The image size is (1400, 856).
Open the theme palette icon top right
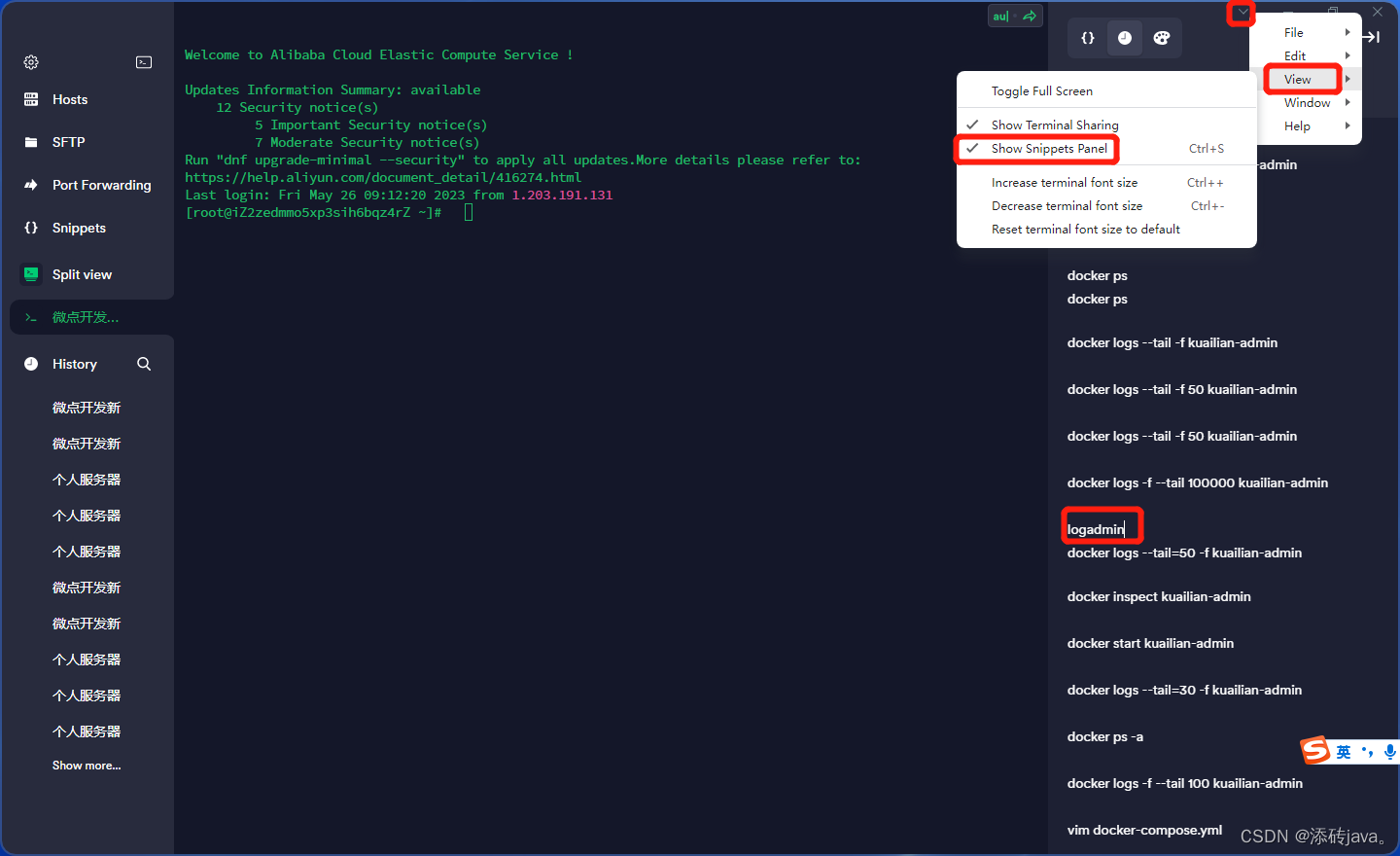[1164, 38]
